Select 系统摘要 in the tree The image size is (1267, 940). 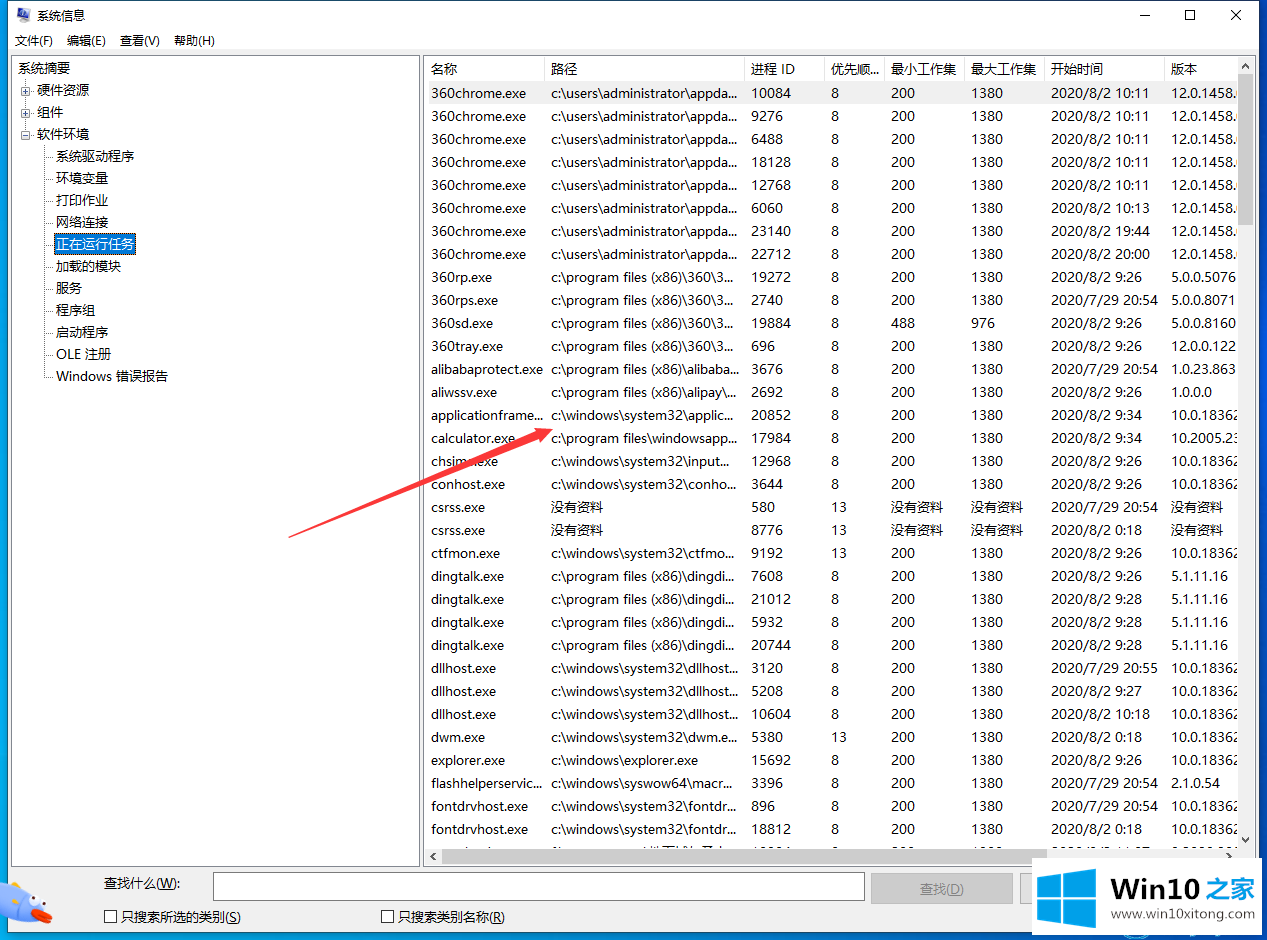point(45,68)
